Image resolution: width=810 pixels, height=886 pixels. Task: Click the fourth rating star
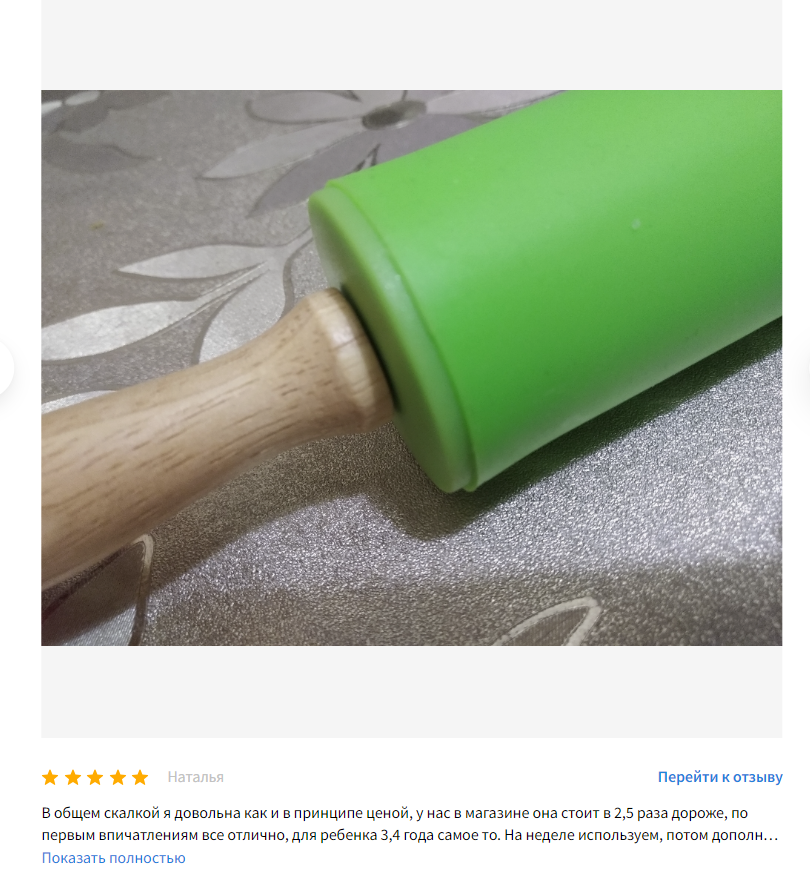pos(118,778)
